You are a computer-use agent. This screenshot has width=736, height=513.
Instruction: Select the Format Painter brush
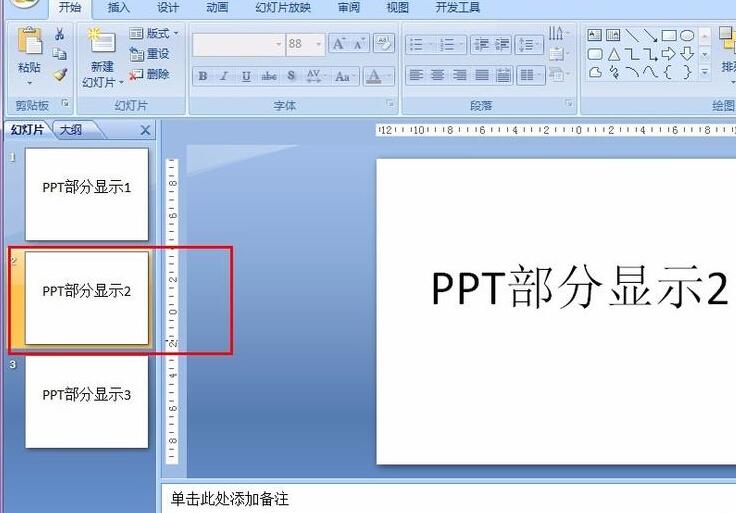click(60, 74)
